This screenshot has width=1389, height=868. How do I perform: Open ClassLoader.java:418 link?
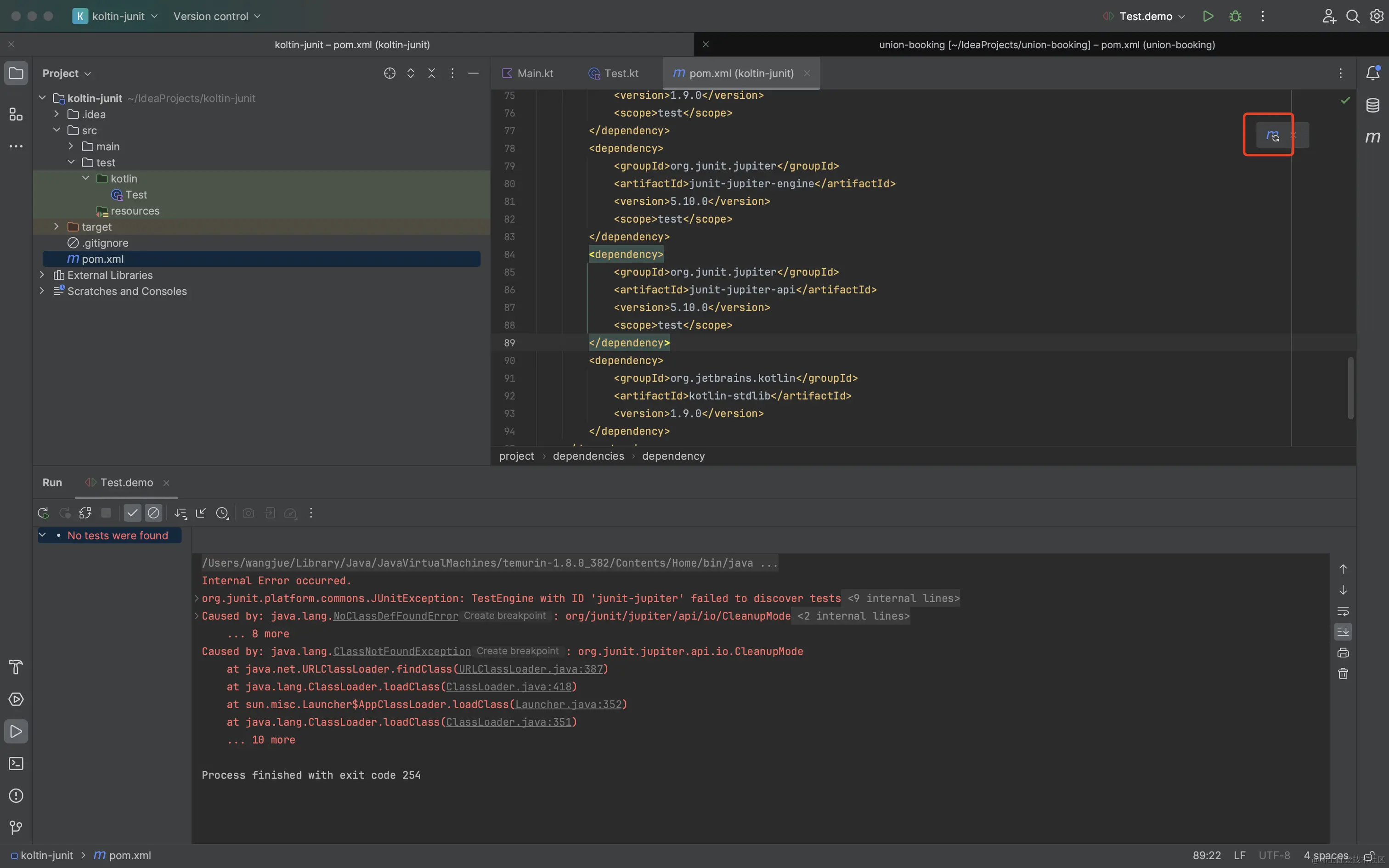508,687
